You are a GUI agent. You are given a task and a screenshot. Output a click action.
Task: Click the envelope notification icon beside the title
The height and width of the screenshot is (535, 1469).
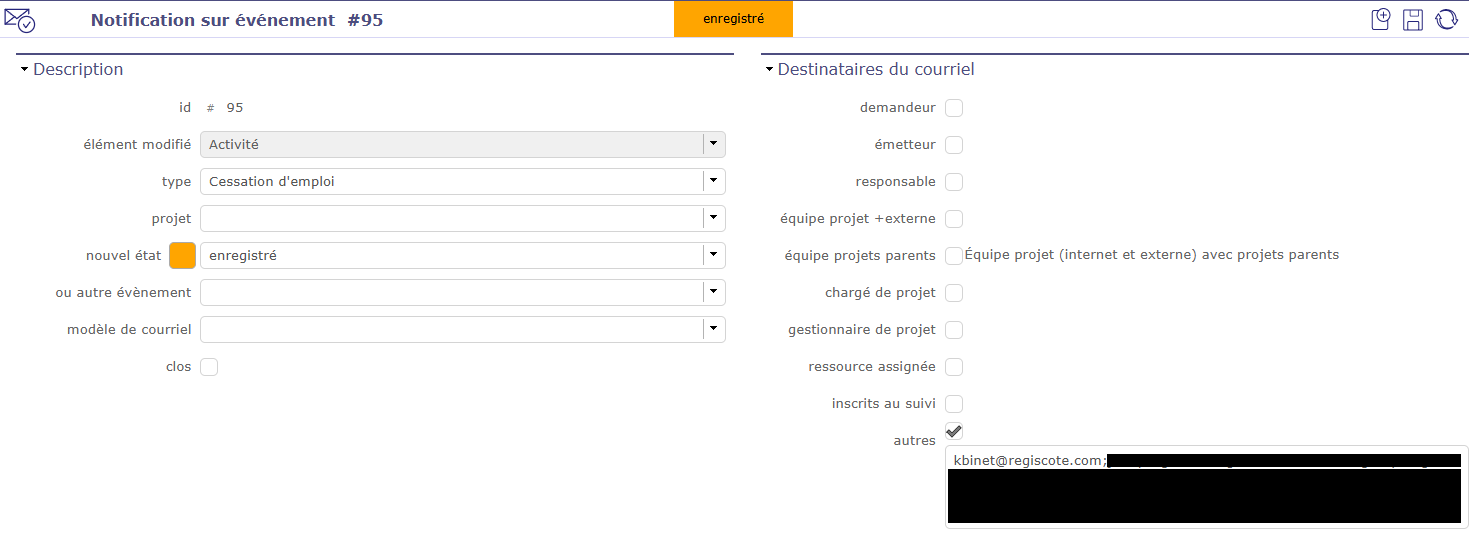coord(20,19)
